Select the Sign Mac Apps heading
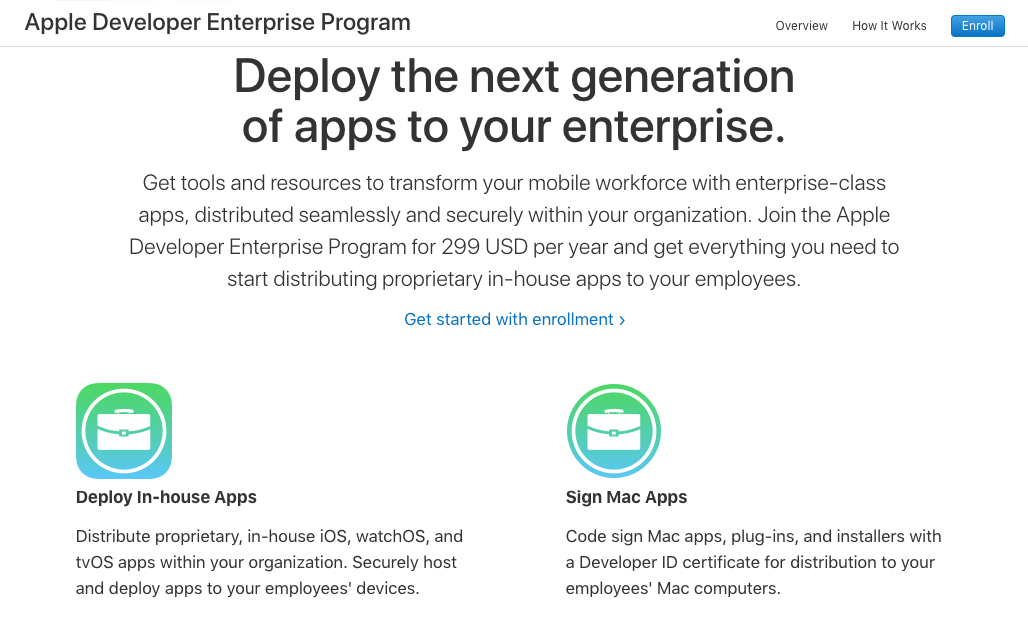Screen dimensions: 1028x626 point(626,497)
